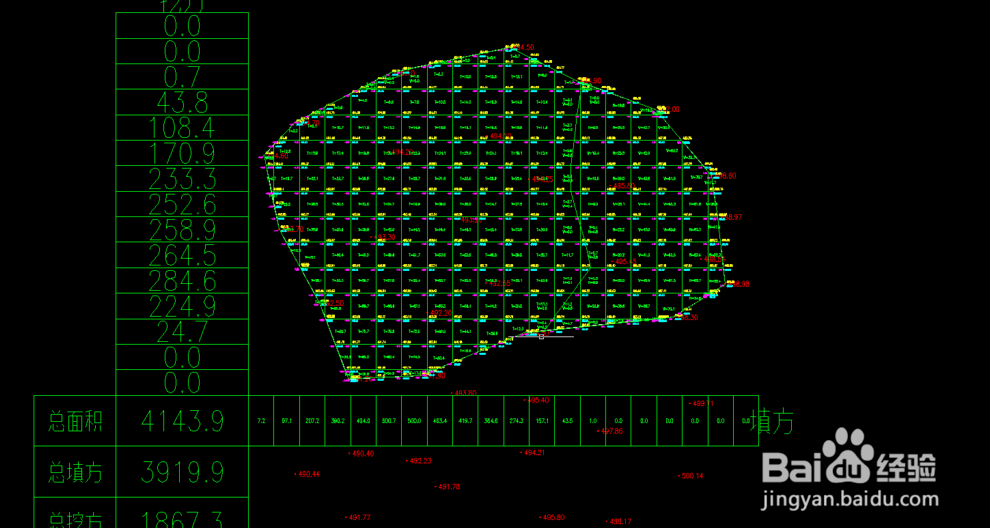
Task: Select the 500.7 cell in bottom row
Action: point(389,421)
